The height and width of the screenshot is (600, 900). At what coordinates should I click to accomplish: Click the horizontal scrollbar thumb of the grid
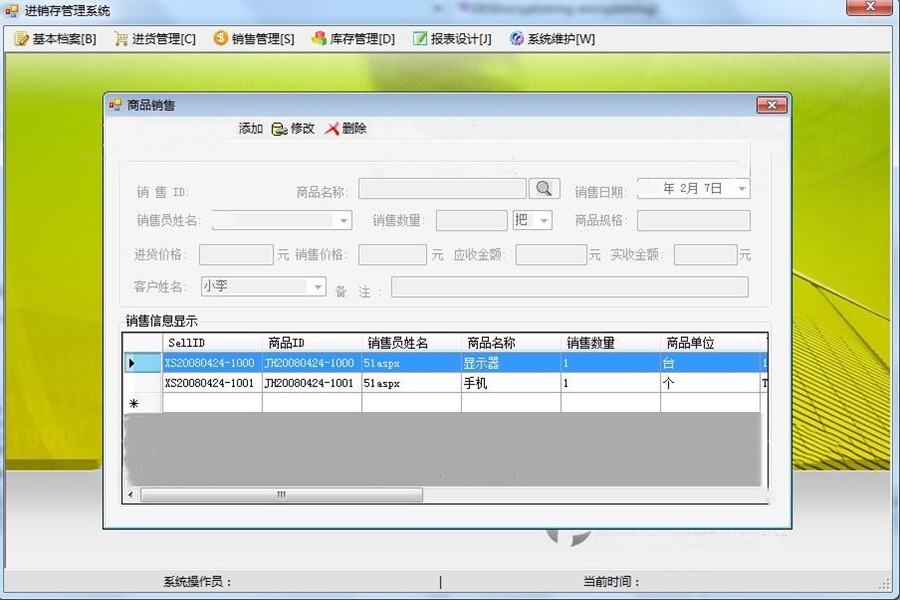tap(281, 494)
